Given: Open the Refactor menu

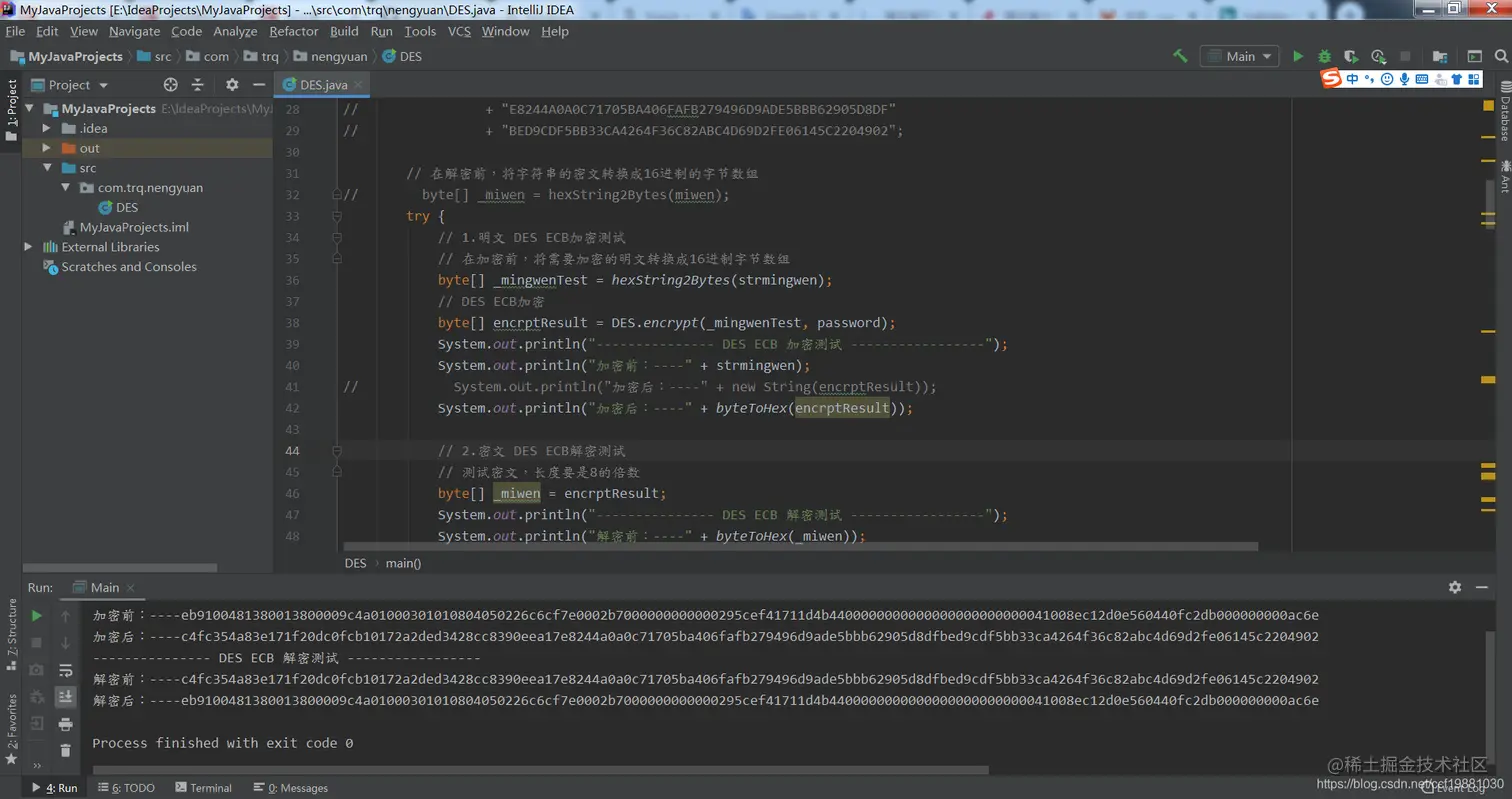Looking at the screenshot, I should click(294, 31).
